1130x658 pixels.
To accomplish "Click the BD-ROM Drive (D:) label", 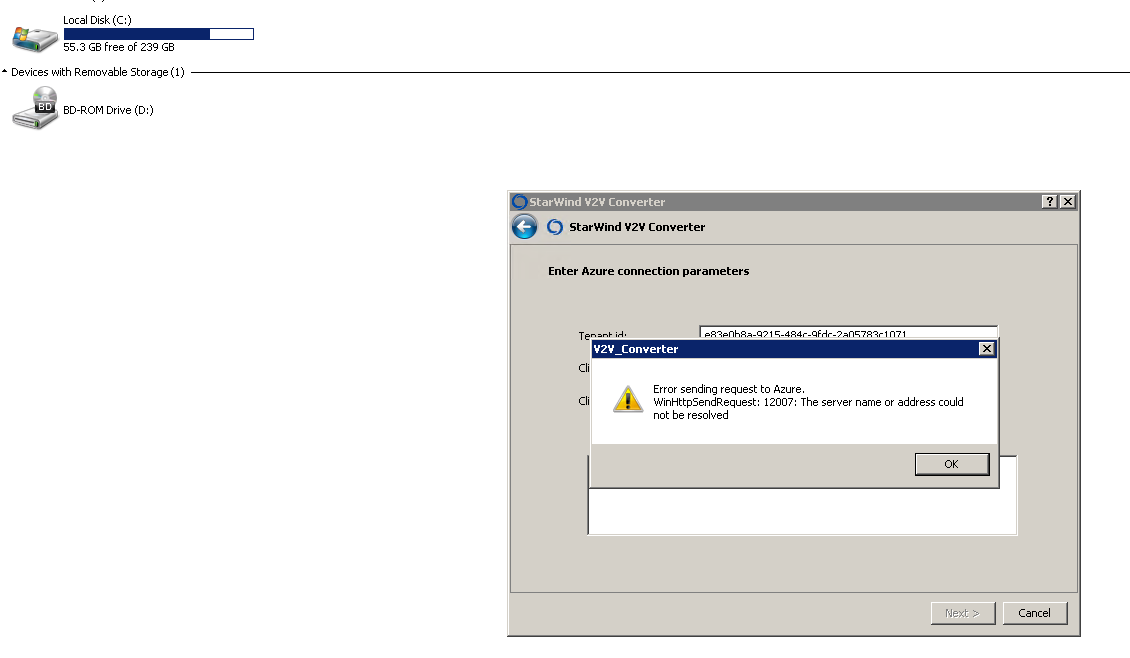I will click(108, 110).
